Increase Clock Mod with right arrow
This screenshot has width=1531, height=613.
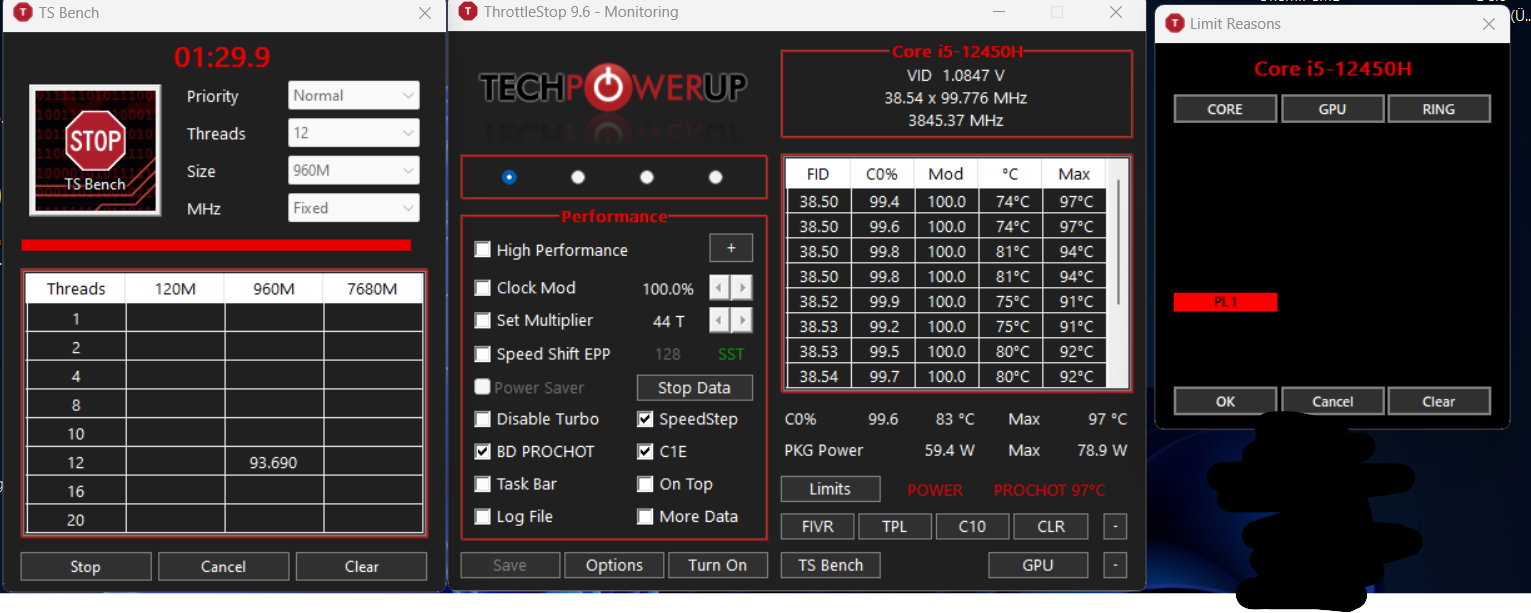tap(741, 289)
